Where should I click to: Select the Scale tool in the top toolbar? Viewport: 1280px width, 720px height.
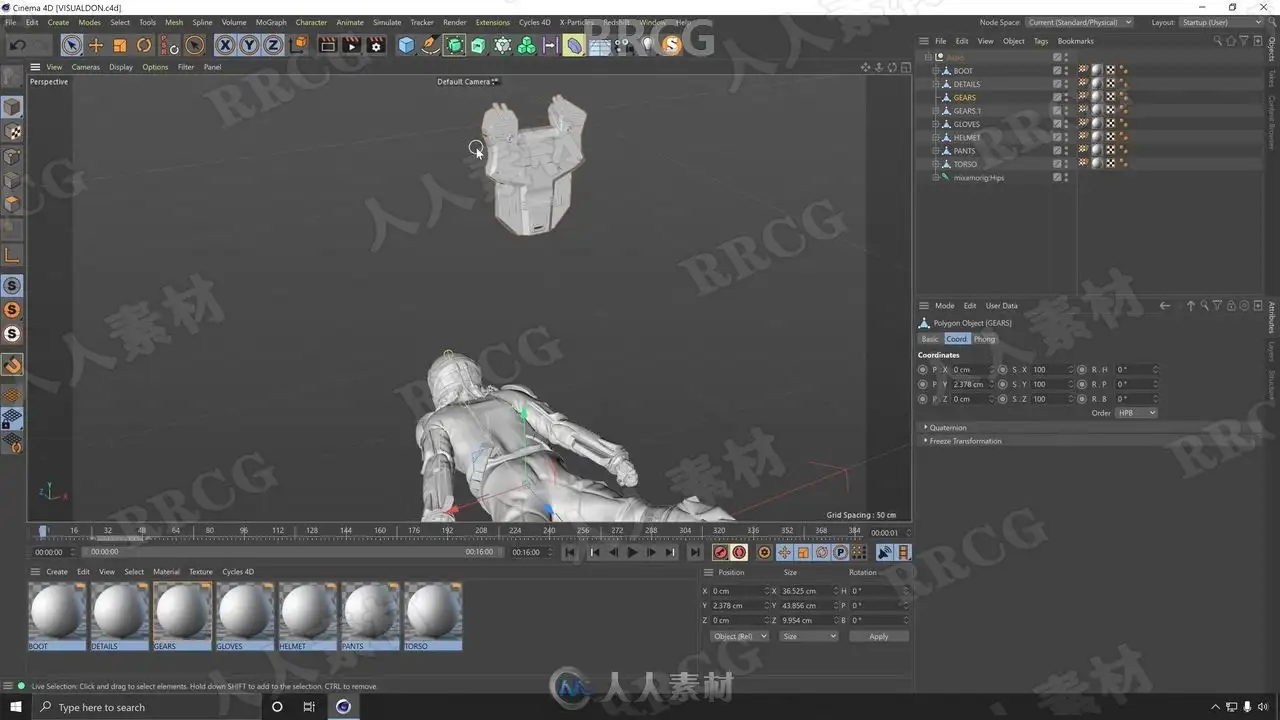click(120, 45)
